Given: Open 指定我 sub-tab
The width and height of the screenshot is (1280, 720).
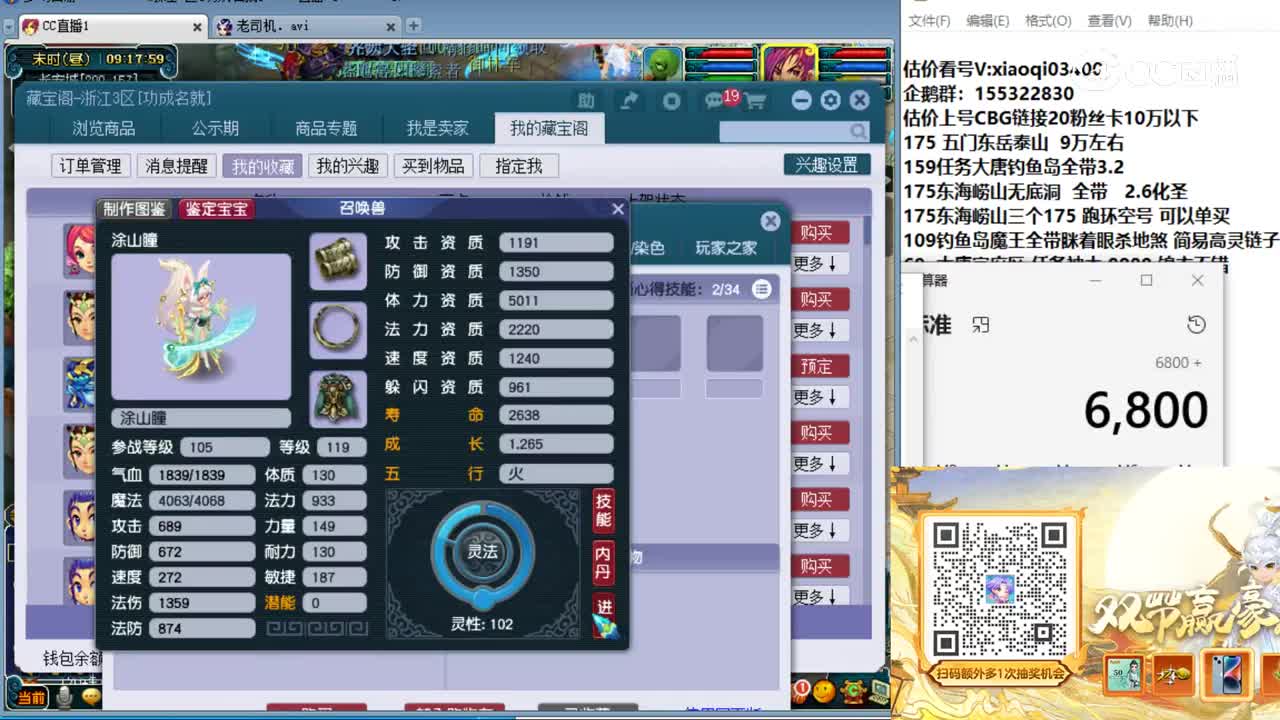Looking at the screenshot, I should point(518,166).
